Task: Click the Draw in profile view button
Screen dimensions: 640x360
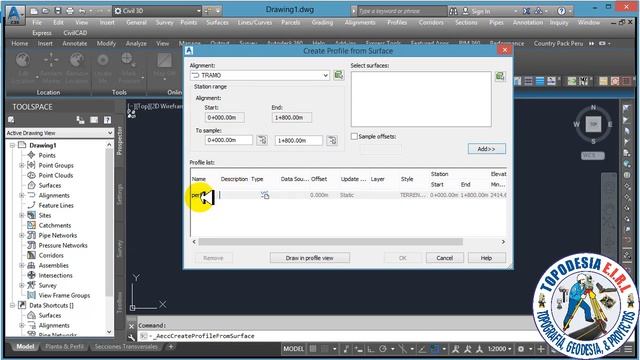Action: (x=309, y=258)
